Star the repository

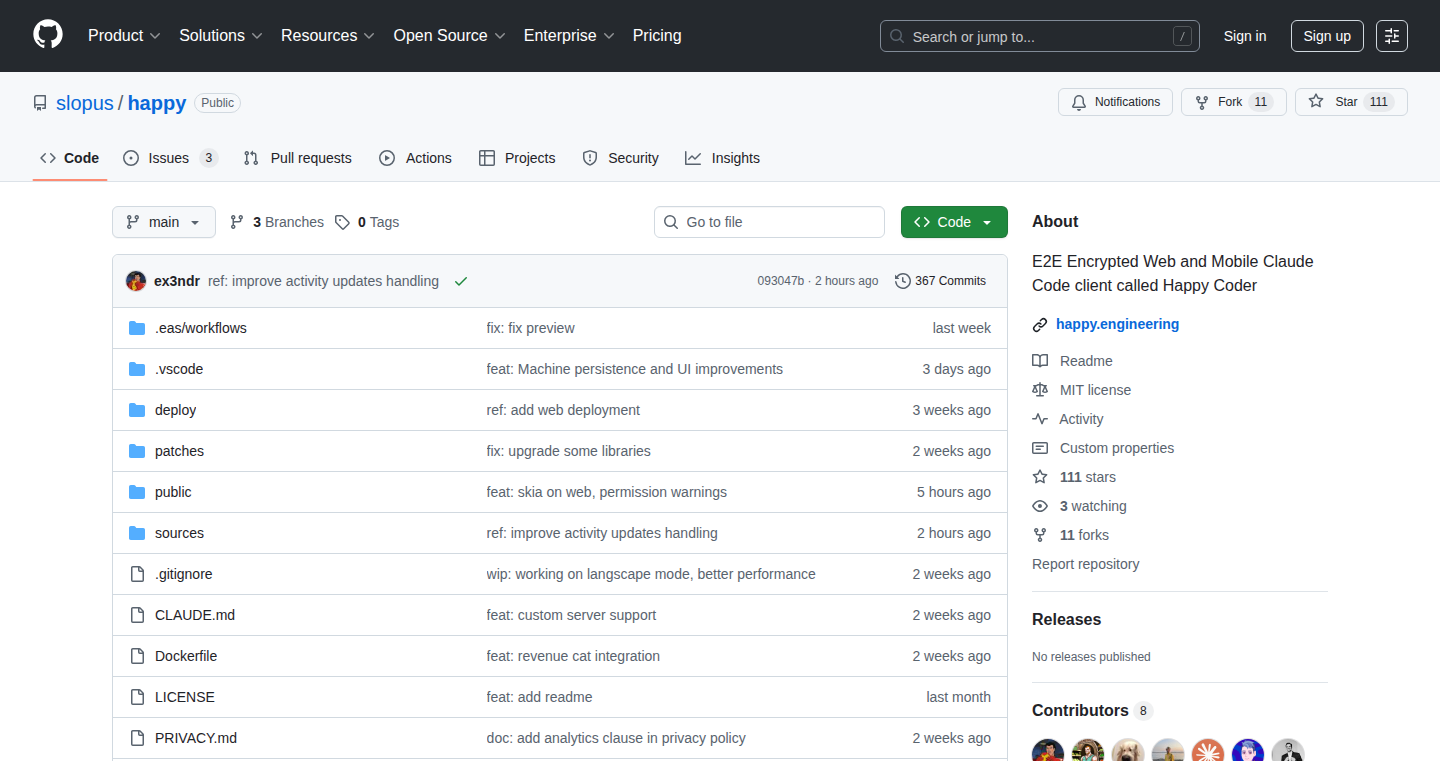pyautogui.click(x=1351, y=102)
